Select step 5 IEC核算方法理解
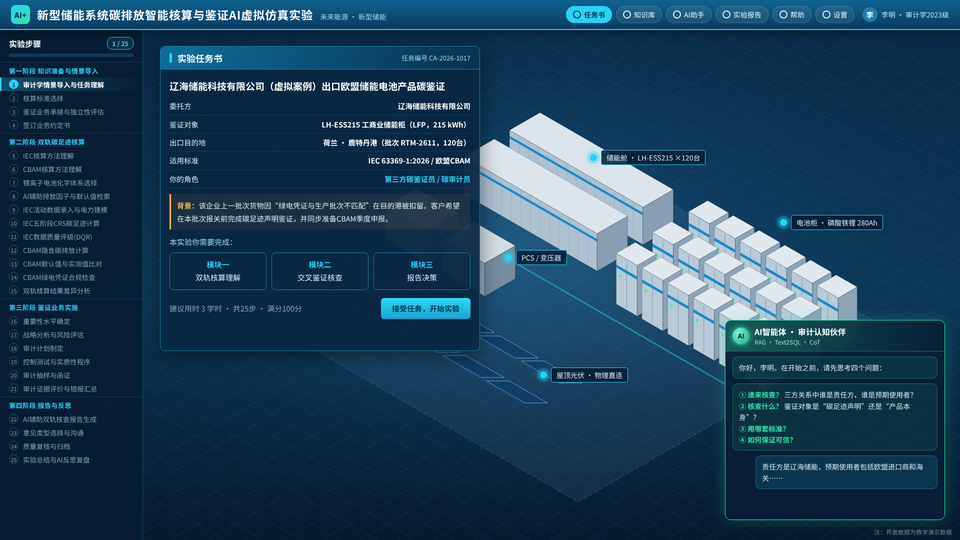The image size is (960, 540). [x=71, y=156]
